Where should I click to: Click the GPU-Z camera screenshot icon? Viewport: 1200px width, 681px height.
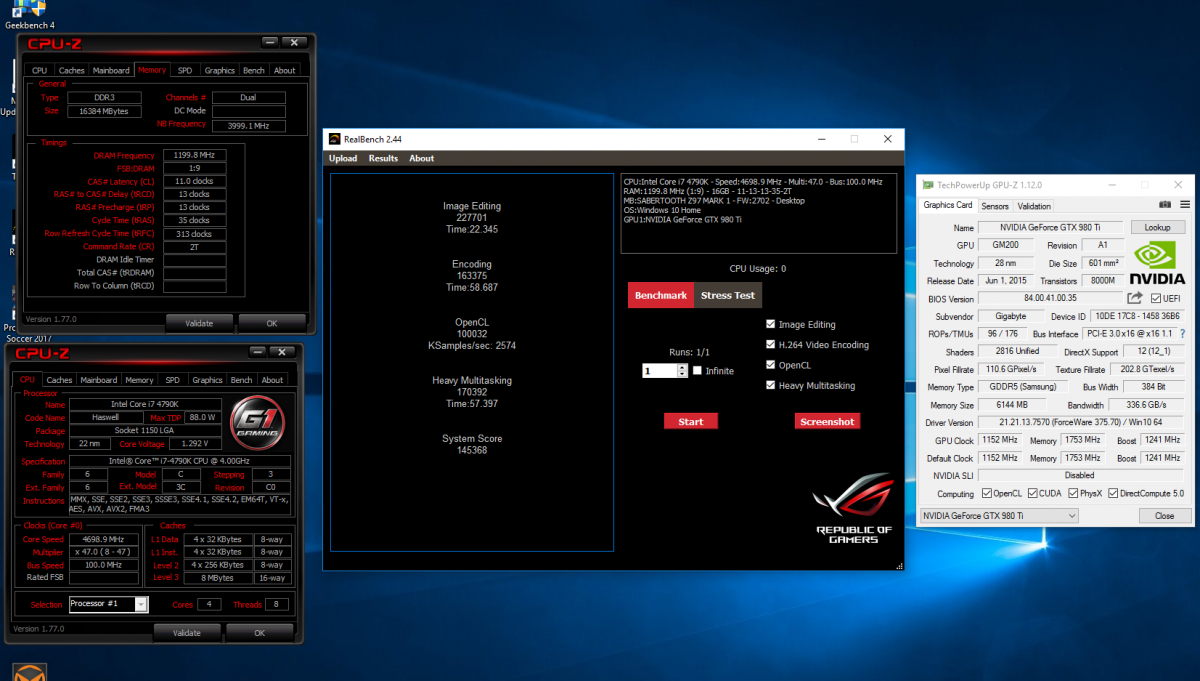click(1165, 205)
